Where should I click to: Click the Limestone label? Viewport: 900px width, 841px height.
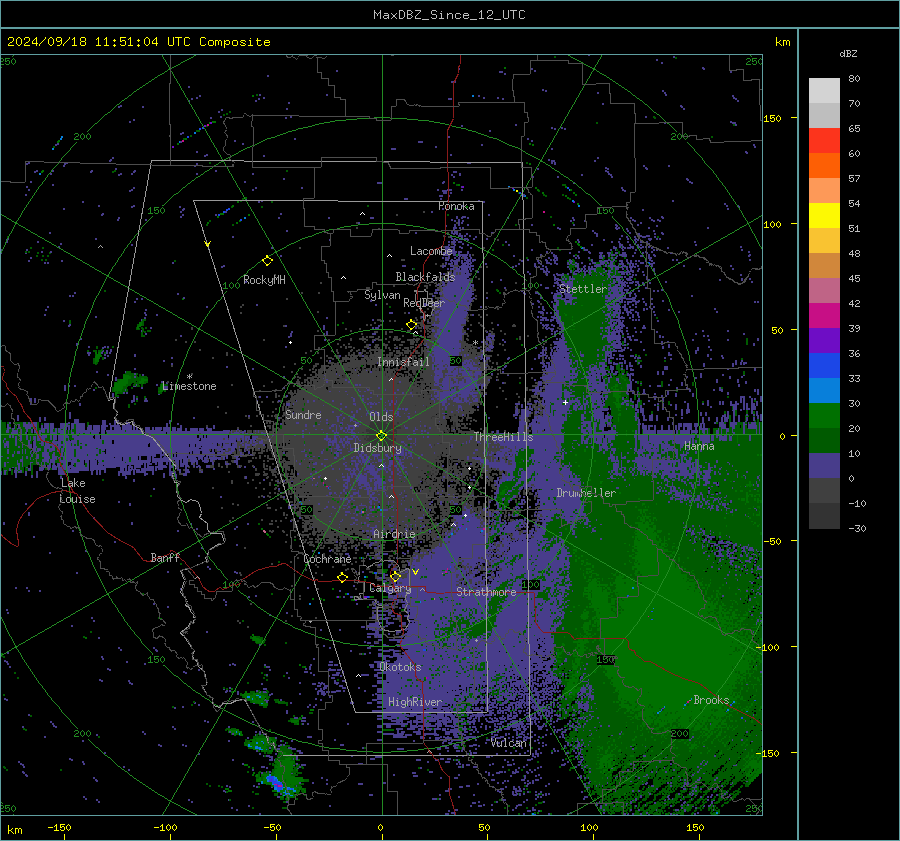189,386
